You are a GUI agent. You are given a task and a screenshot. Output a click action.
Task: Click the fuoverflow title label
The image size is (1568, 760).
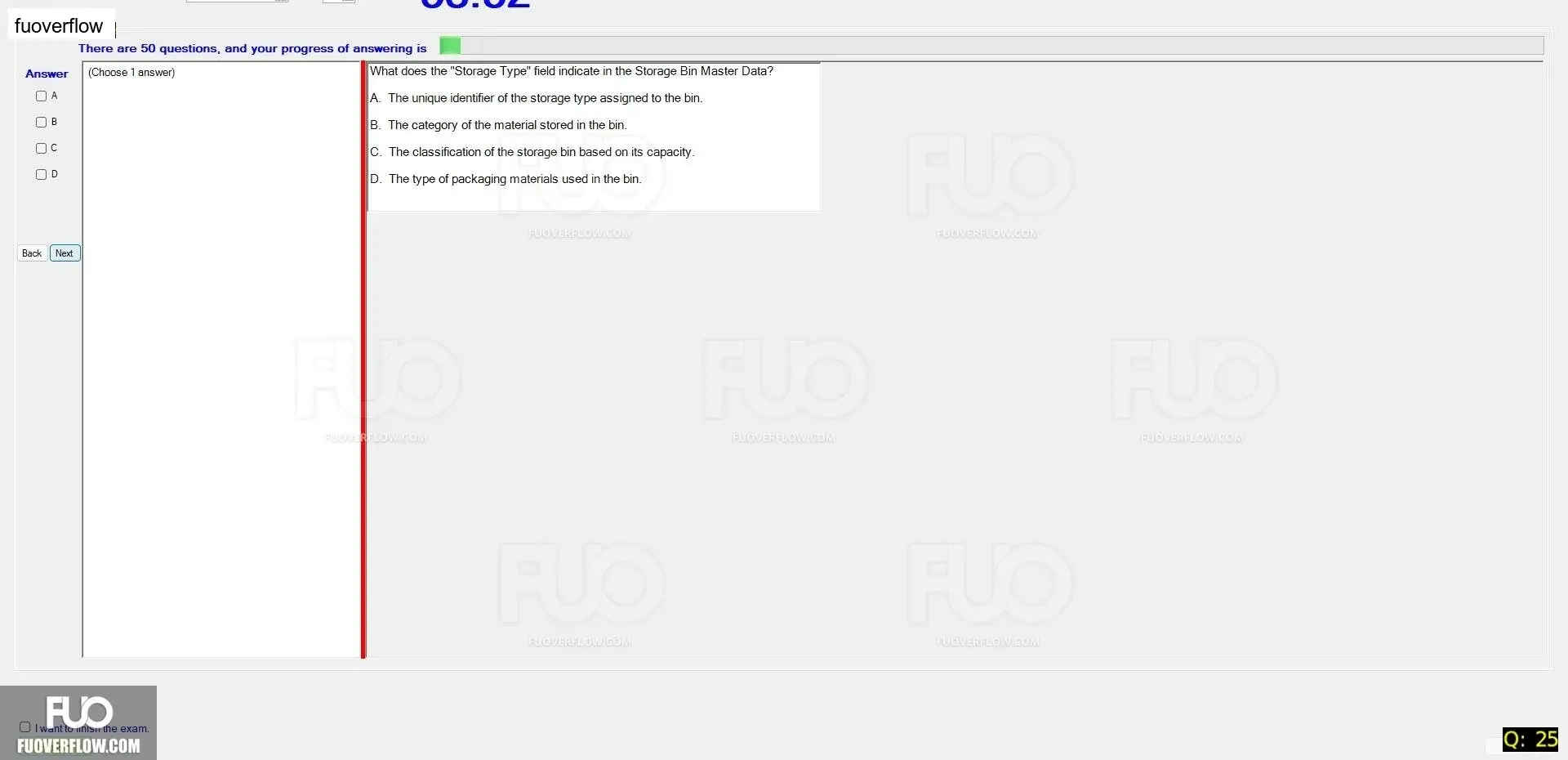pos(59,26)
